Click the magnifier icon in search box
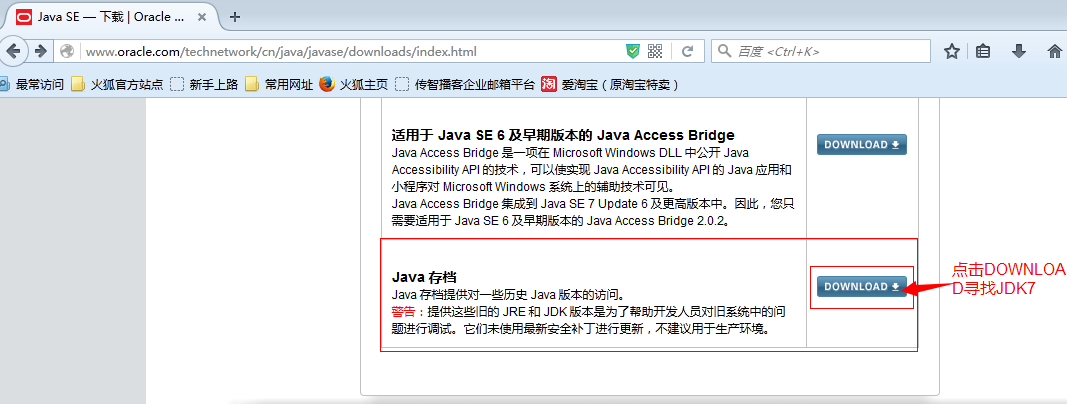Image resolution: width=1067 pixels, height=404 pixels. tap(725, 51)
